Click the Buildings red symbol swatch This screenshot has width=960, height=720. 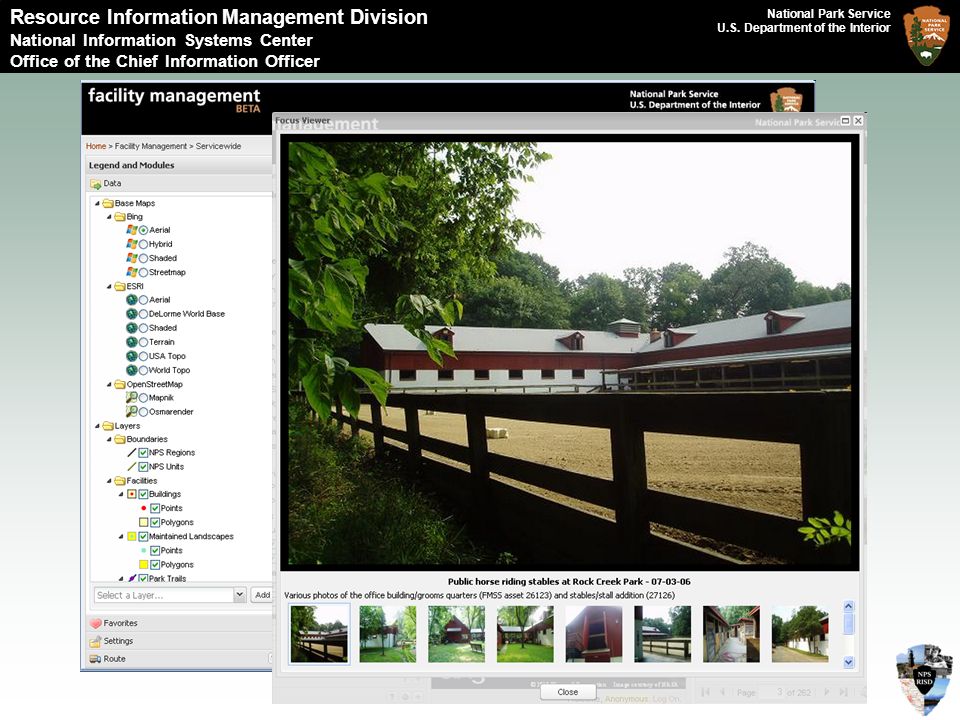132,495
